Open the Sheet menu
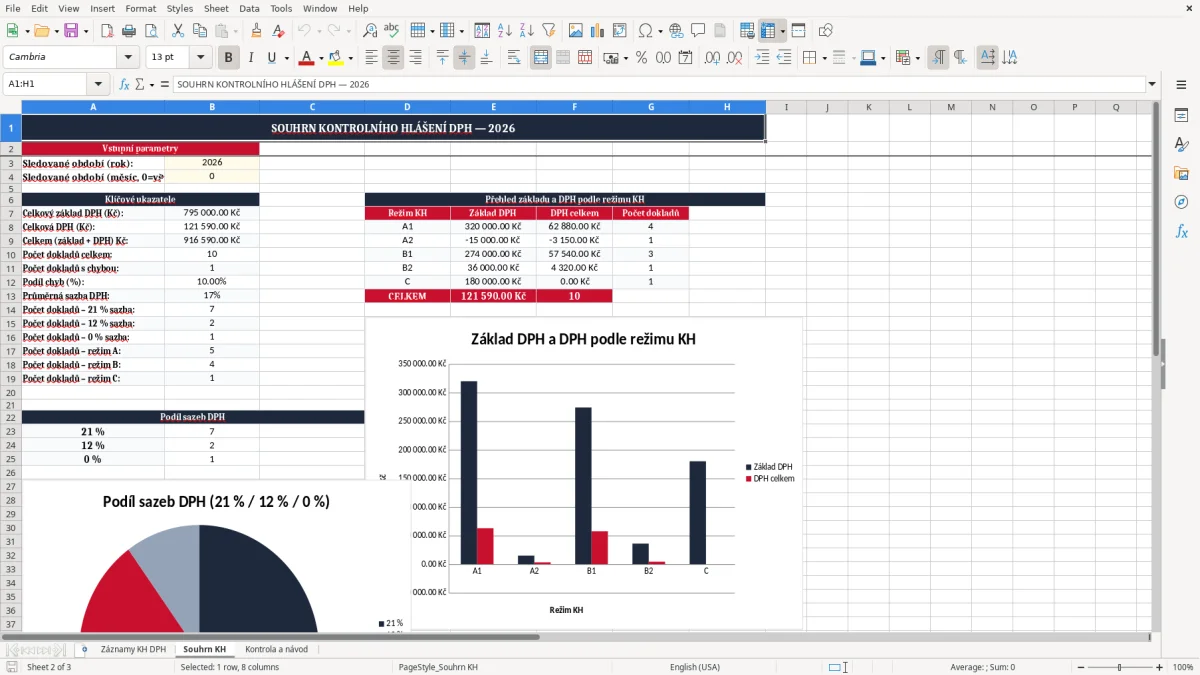1200x675 pixels. tap(216, 8)
